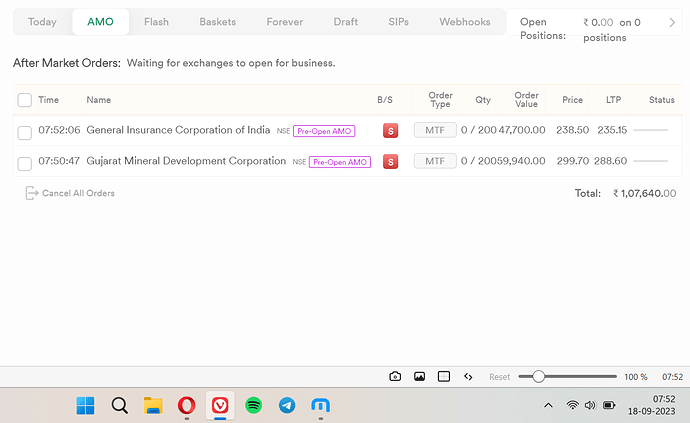Click the 235.15 LTP value
Viewport: 690px width, 423px height.
[612, 130]
